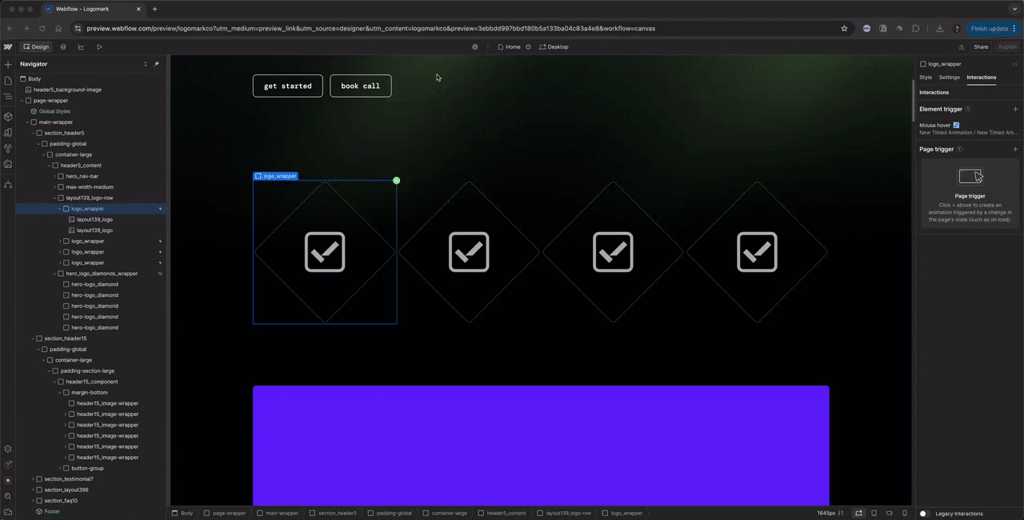1024x520 pixels.
Task: Open the Pages panel icon
Action: (x=8, y=80)
